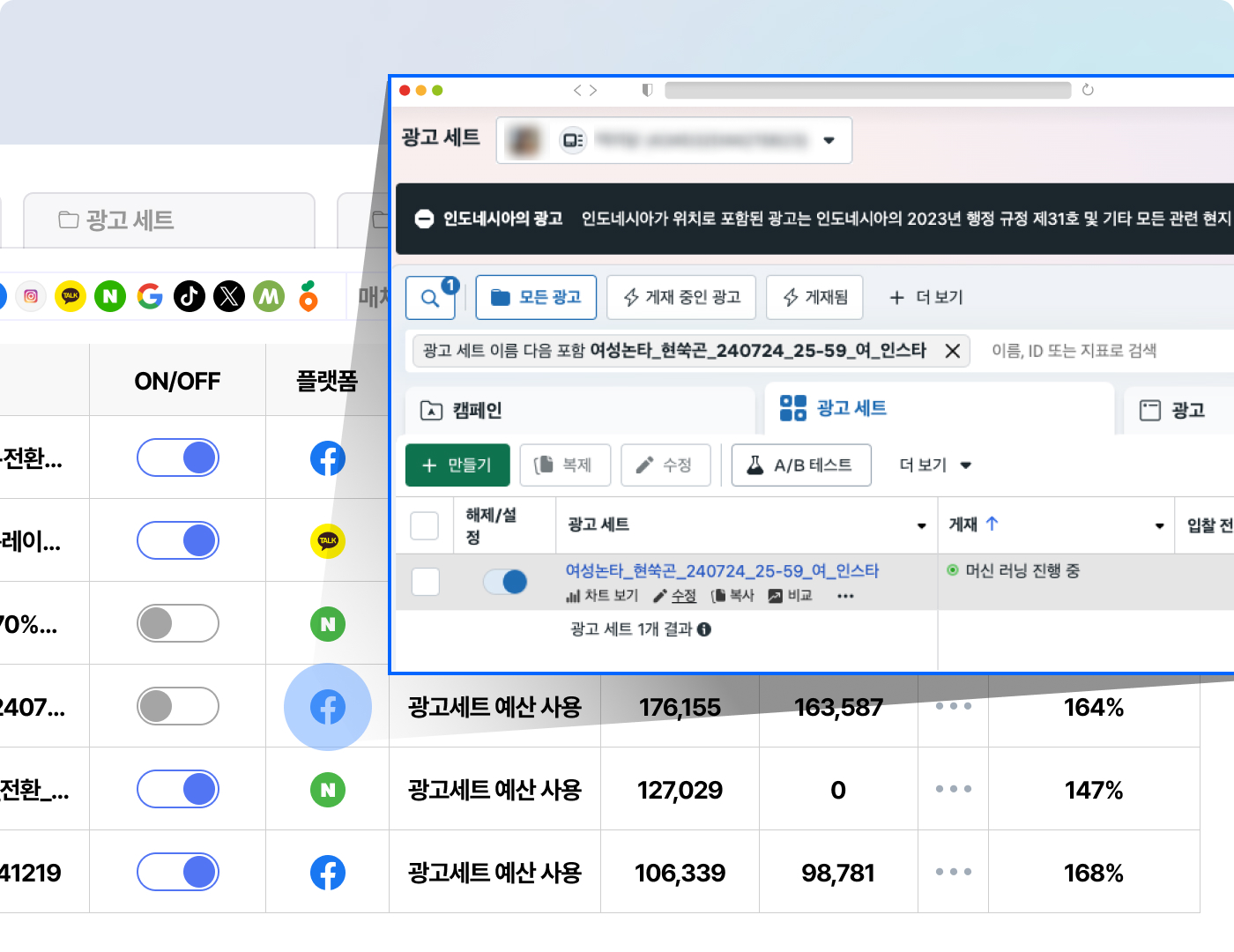1234x952 pixels.
Task: Select the KakaoTalk platform filter icon
Action: (71, 296)
